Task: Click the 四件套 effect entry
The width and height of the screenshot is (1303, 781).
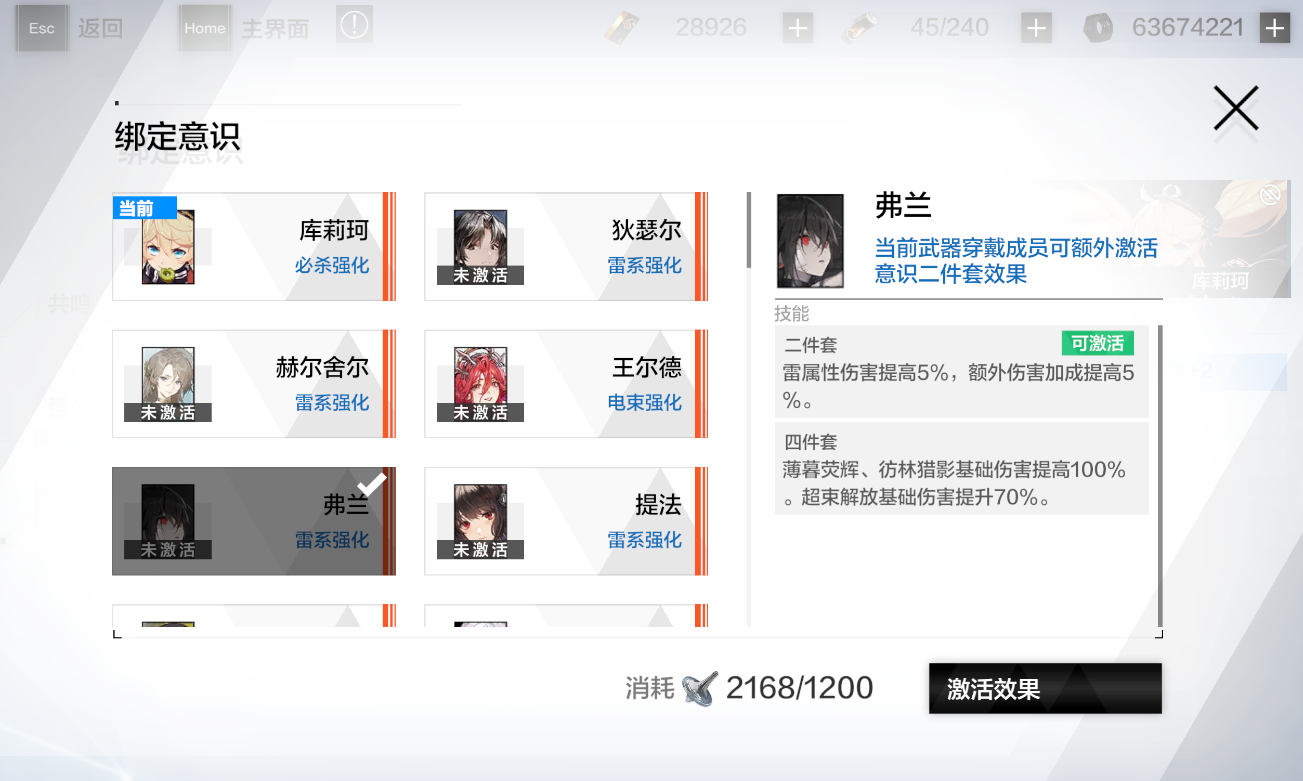Action: [962, 469]
